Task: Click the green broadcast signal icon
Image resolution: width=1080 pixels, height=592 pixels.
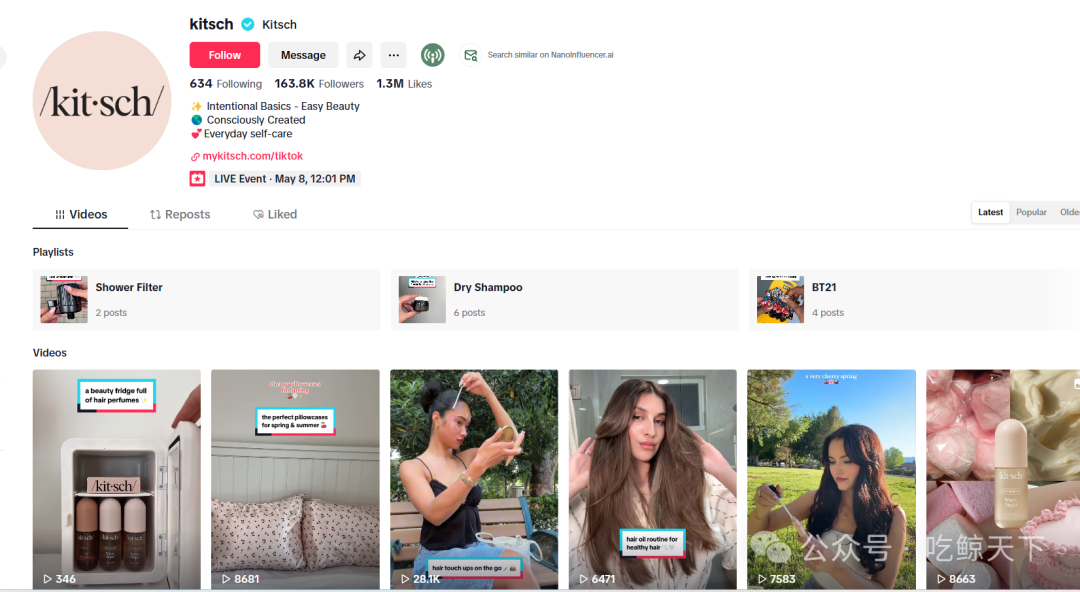Action: click(x=433, y=55)
